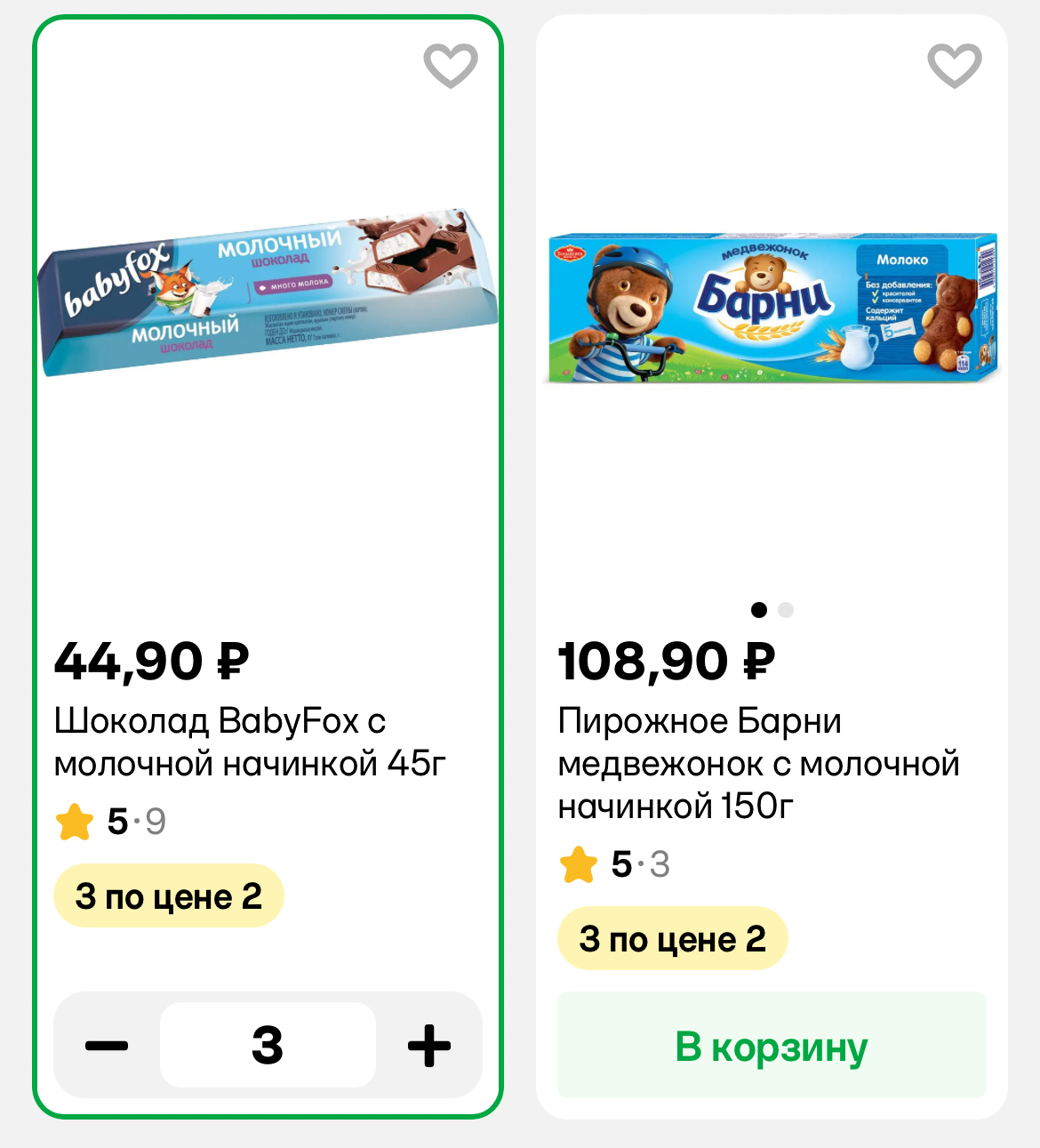Select the first black carousel dot
The width and height of the screenshot is (1040, 1148).
click(x=758, y=610)
